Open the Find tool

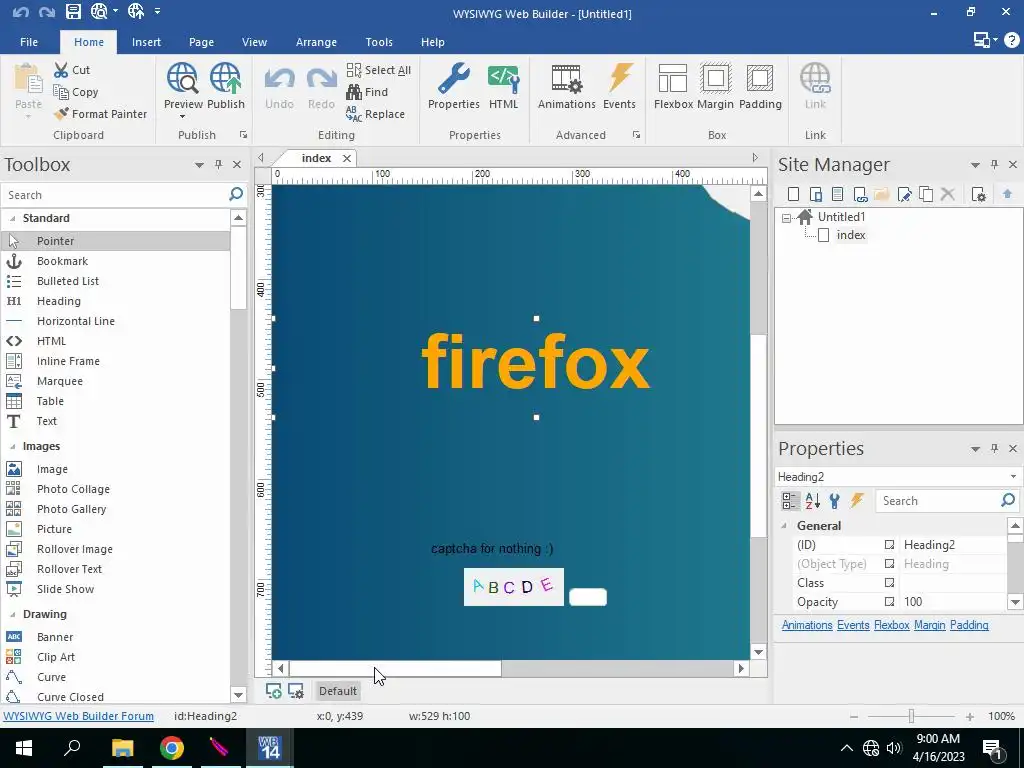click(367, 92)
